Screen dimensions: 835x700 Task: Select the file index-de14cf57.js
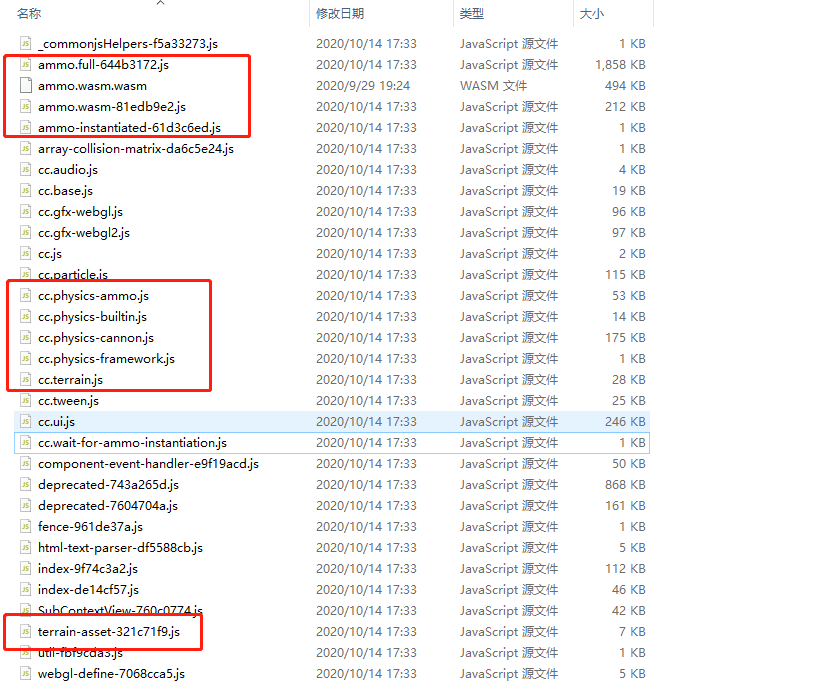[x=88, y=590]
